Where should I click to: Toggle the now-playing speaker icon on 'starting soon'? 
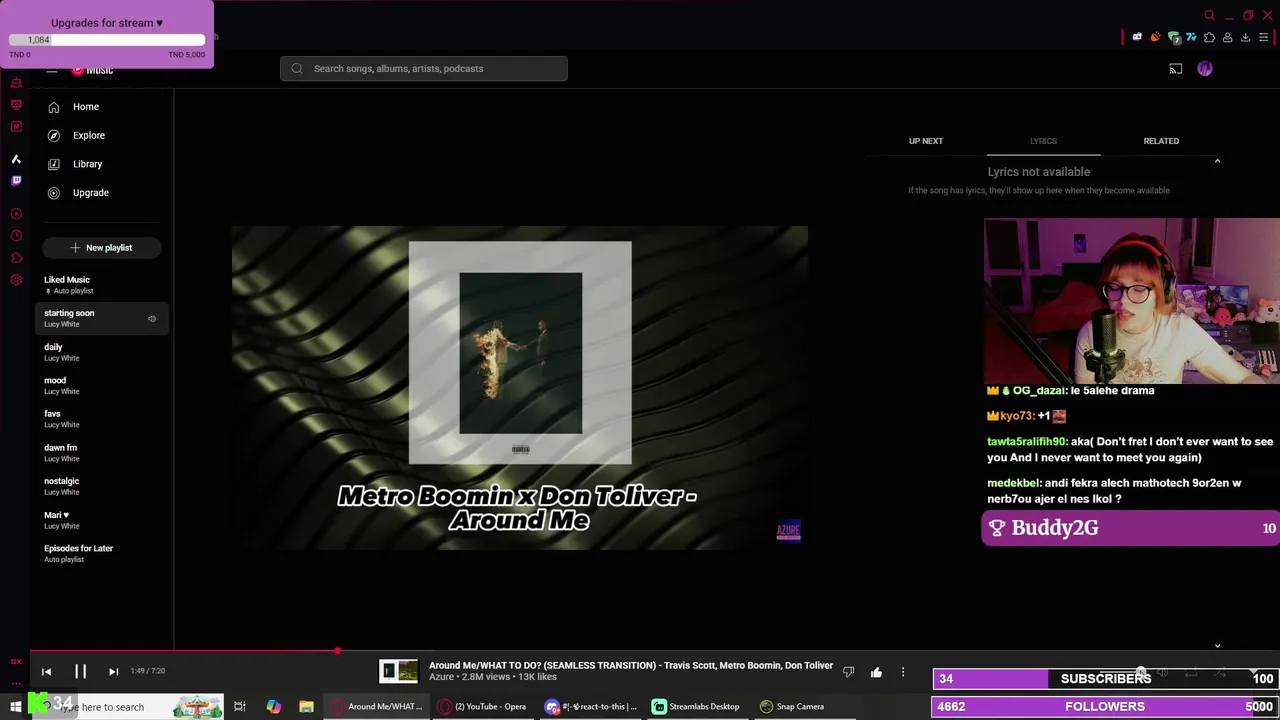click(152, 319)
